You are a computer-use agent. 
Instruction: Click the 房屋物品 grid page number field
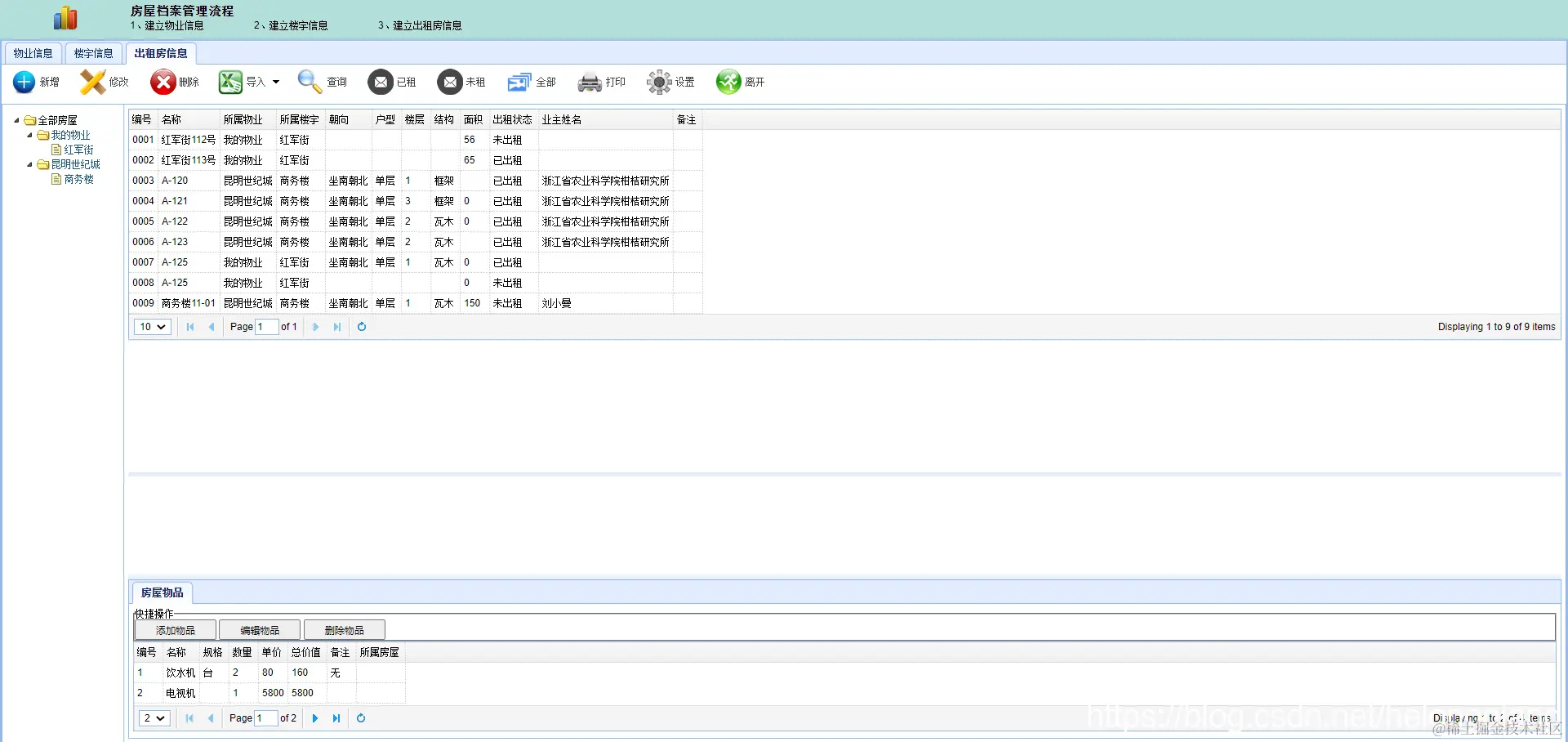click(266, 718)
